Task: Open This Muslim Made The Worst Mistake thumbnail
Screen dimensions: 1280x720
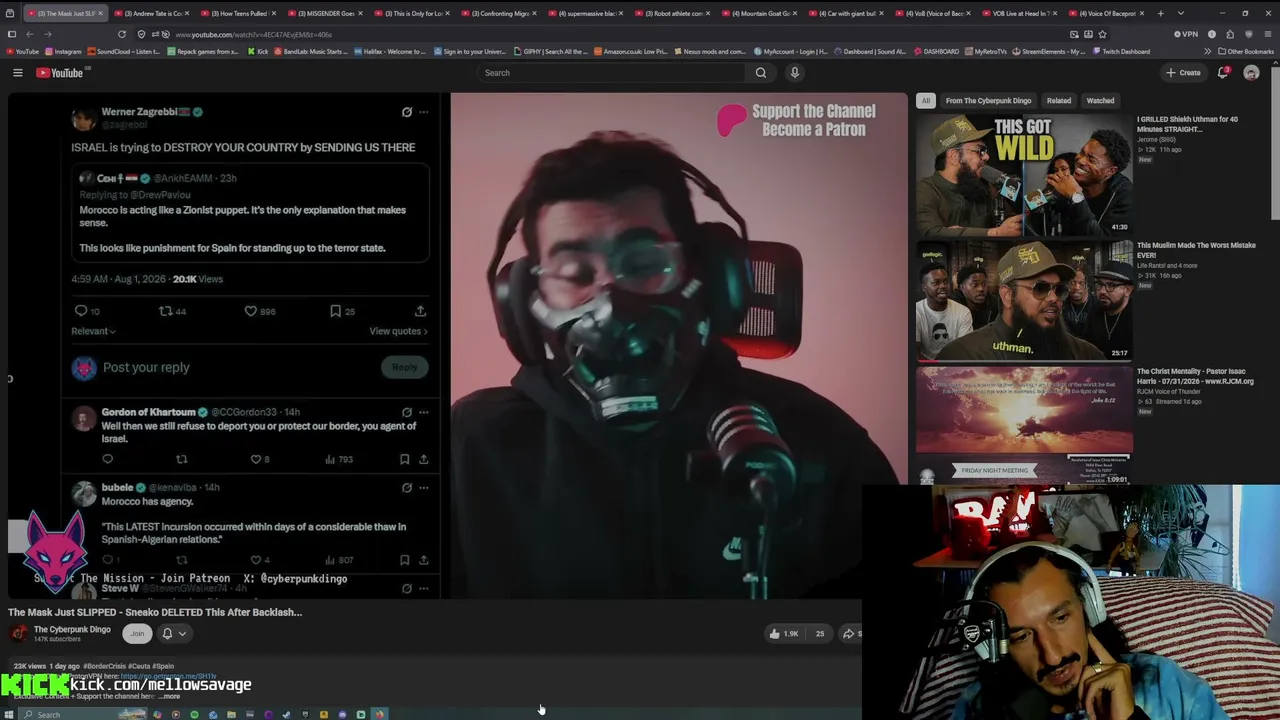Action: tap(1024, 300)
